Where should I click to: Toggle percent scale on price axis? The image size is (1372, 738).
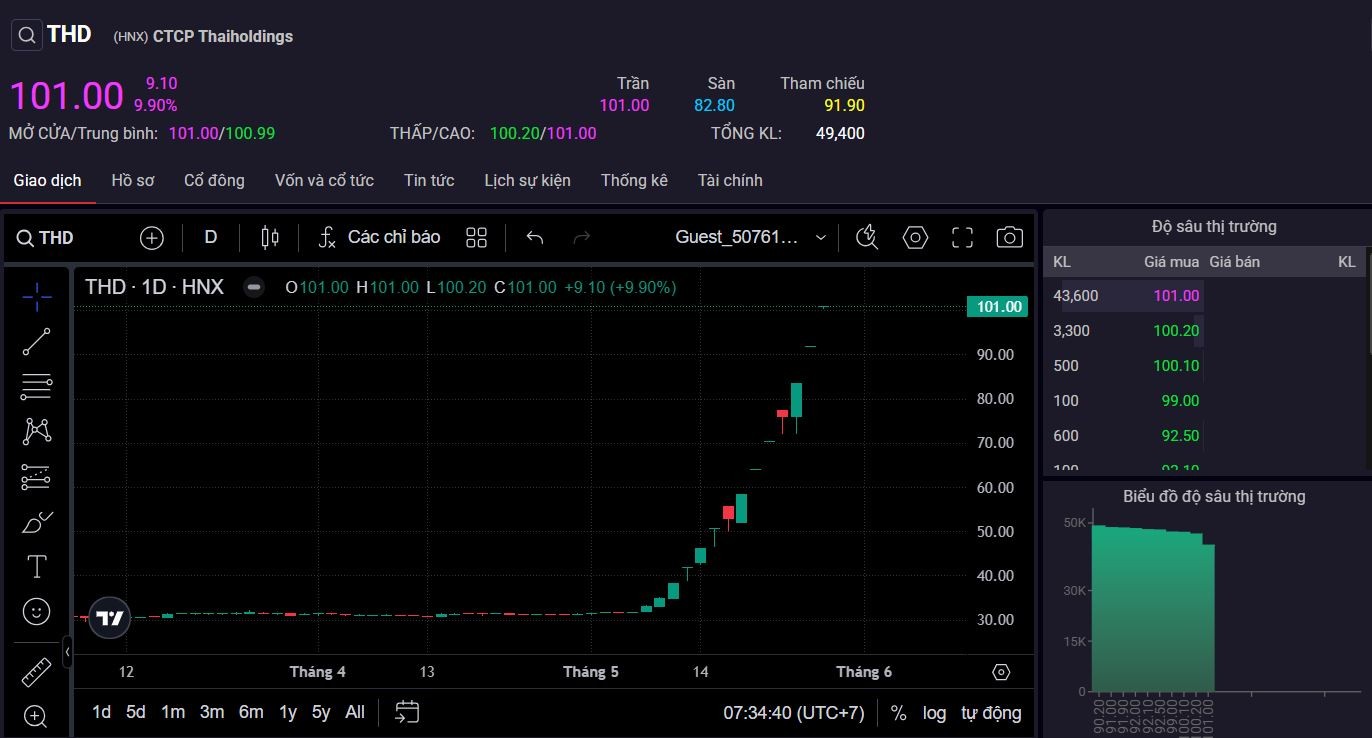coord(899,713)
